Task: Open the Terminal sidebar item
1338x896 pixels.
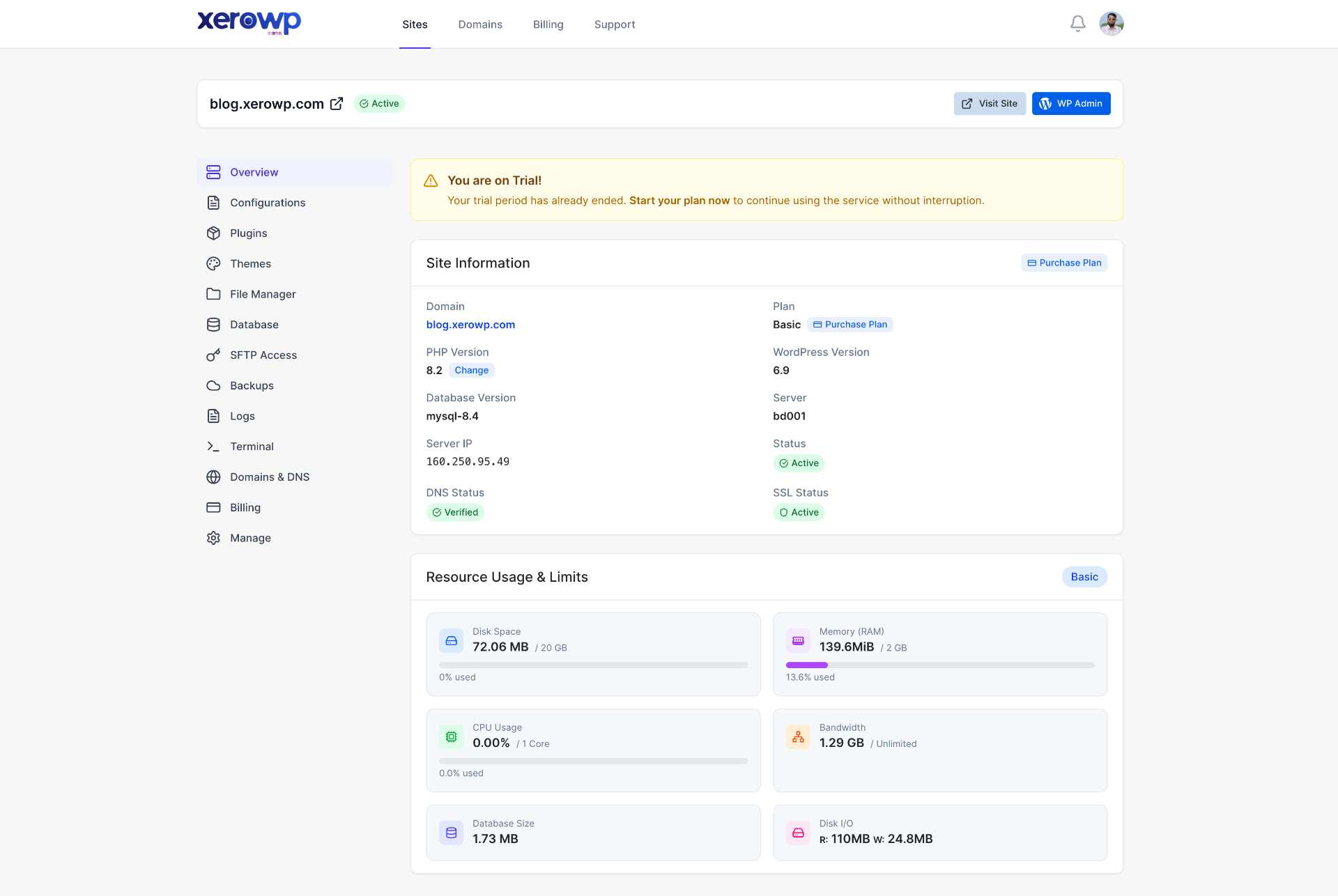Action: tap(251, 447)
